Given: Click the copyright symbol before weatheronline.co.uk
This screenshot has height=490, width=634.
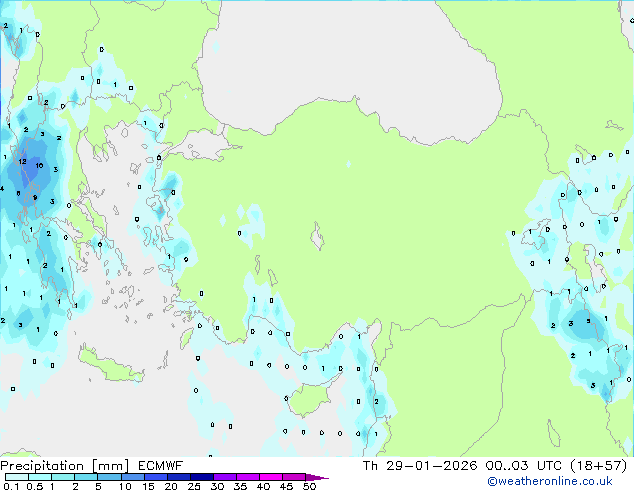Looking at the screenshot, I should [x=491, y=481].
